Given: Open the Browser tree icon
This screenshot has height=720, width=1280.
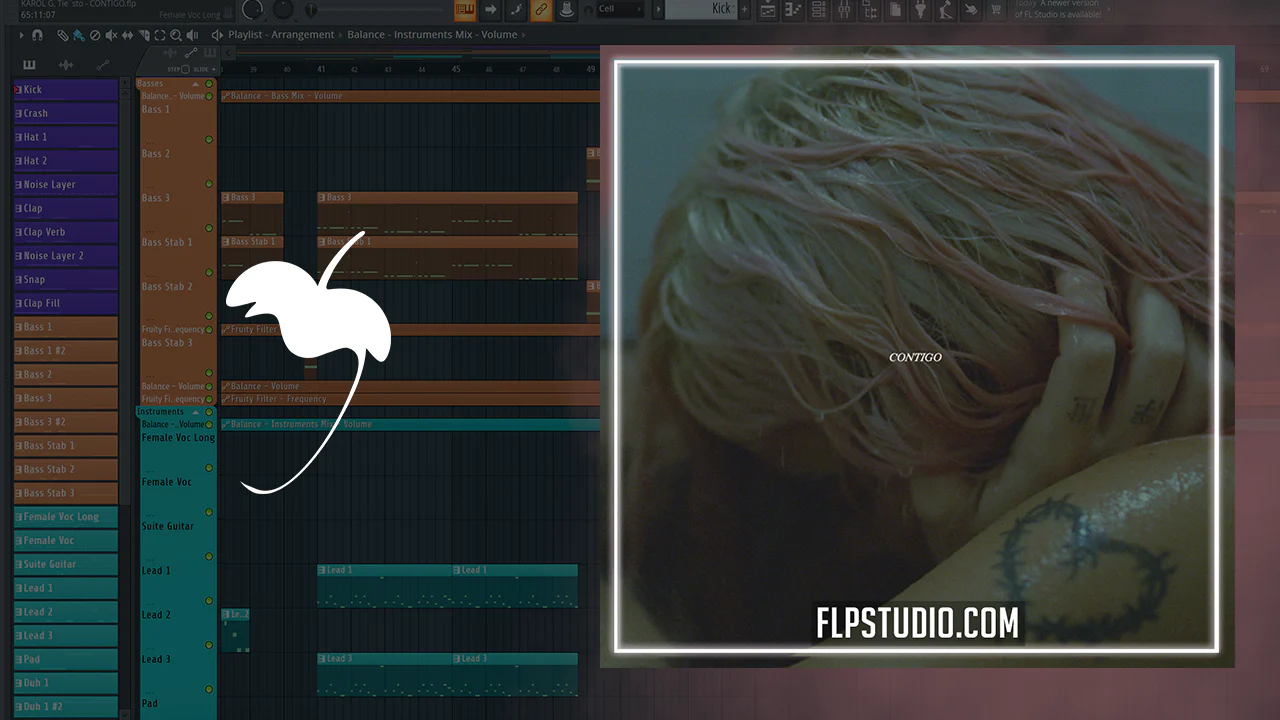Looking at the screenshot, I should coord(868,10).
